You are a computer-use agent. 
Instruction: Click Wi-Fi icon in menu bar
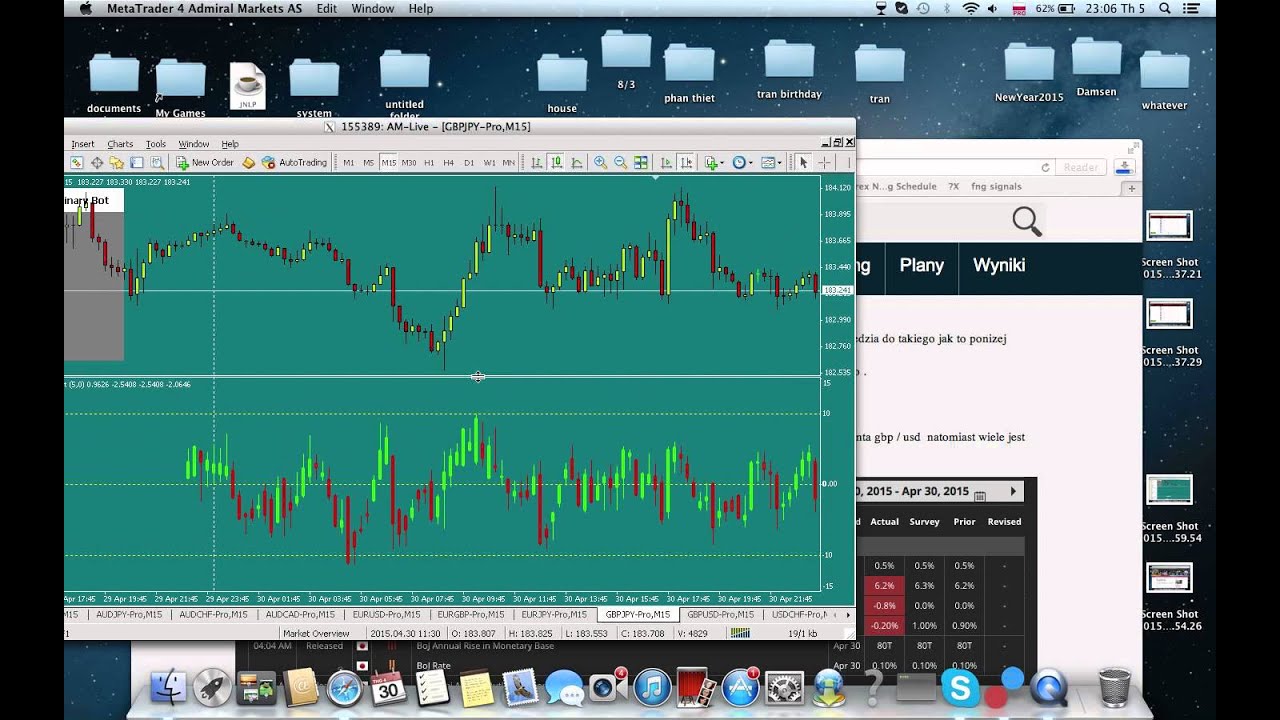coord(970,8)
